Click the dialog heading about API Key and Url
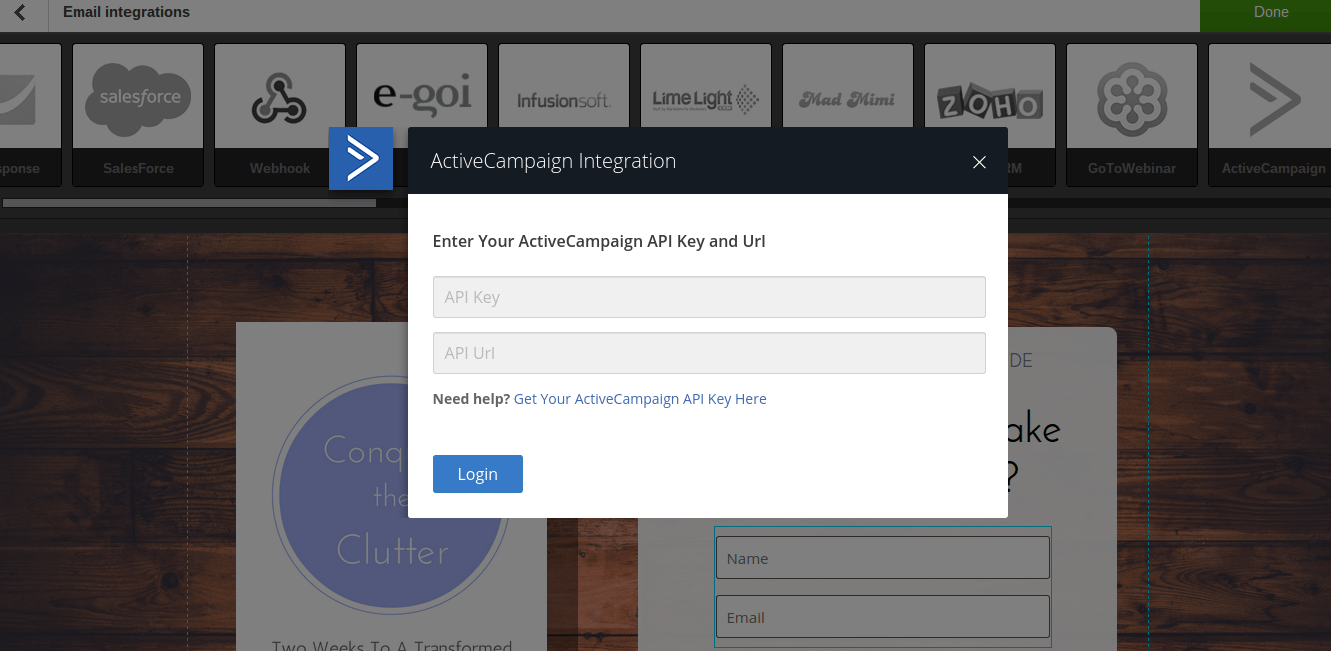This screenshot has height=651, width=1331. click(599, 241)
